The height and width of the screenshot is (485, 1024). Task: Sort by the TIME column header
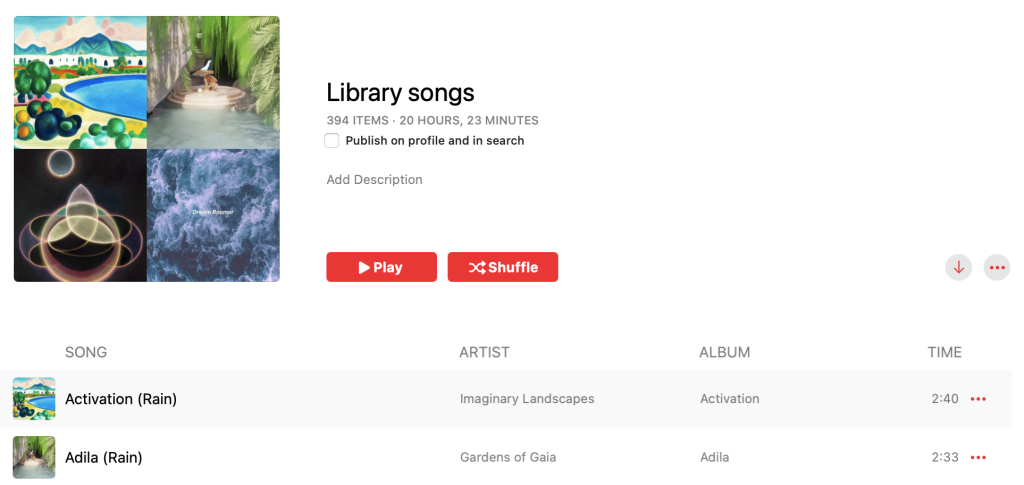tap(944, 352)
